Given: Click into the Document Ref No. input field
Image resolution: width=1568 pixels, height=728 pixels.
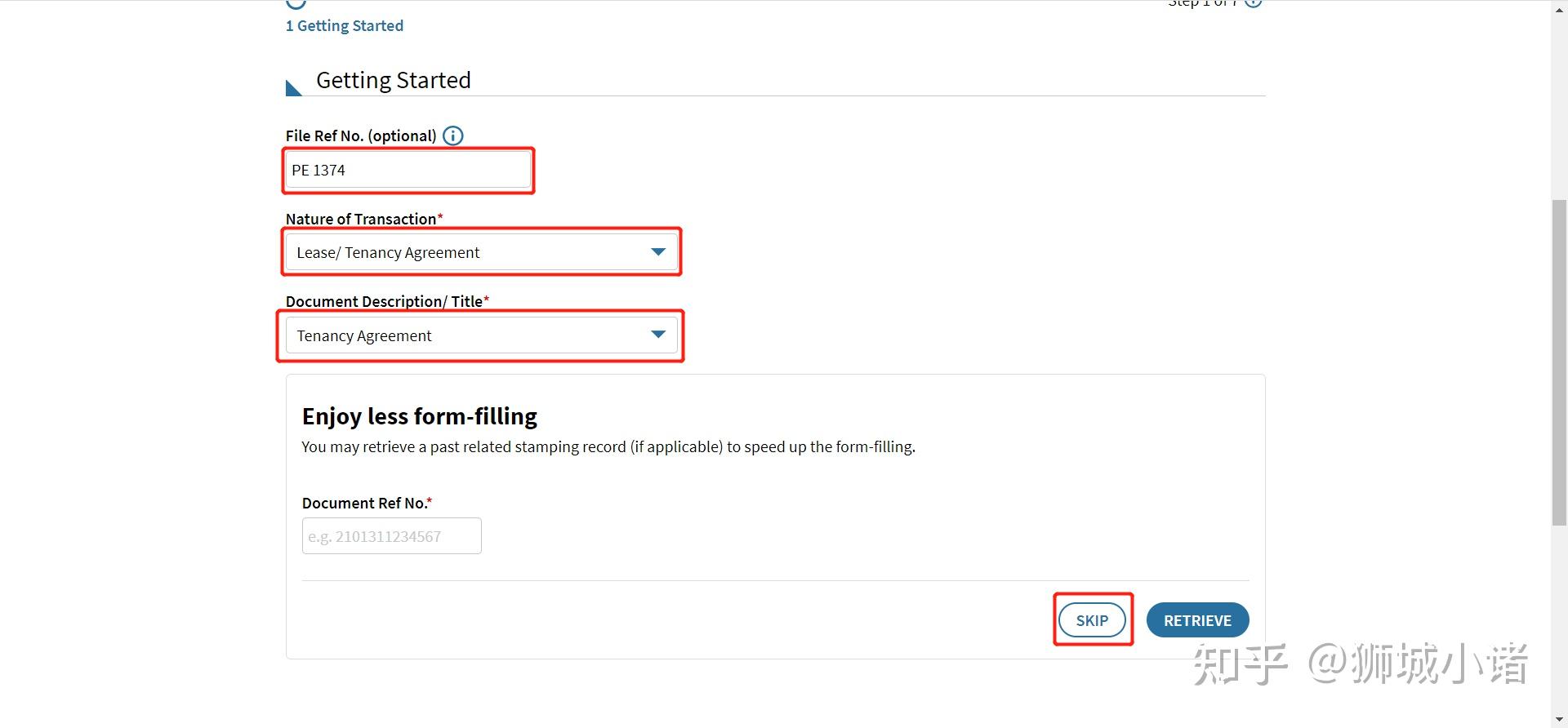Looking at the screenshot, I should point(391,536).
